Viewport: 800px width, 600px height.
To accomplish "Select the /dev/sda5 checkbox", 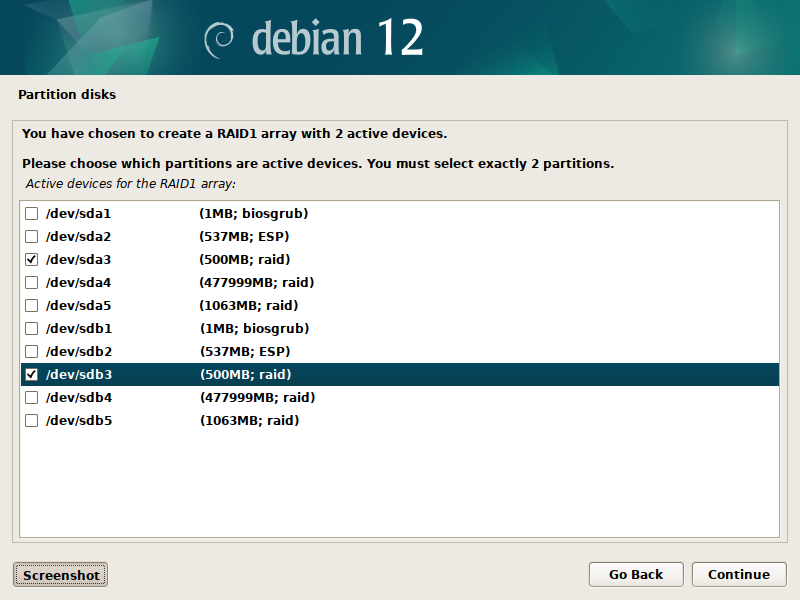I will click(x=31, y=306).
